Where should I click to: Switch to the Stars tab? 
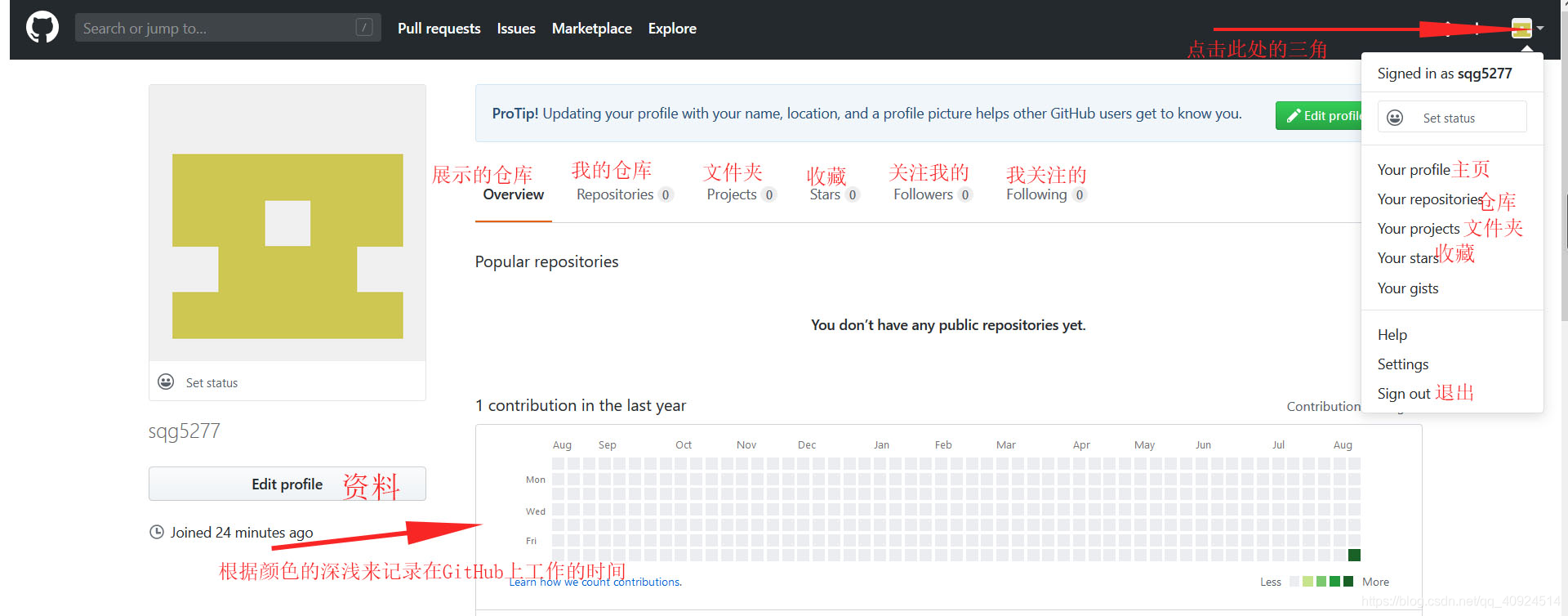click(835, 194)
